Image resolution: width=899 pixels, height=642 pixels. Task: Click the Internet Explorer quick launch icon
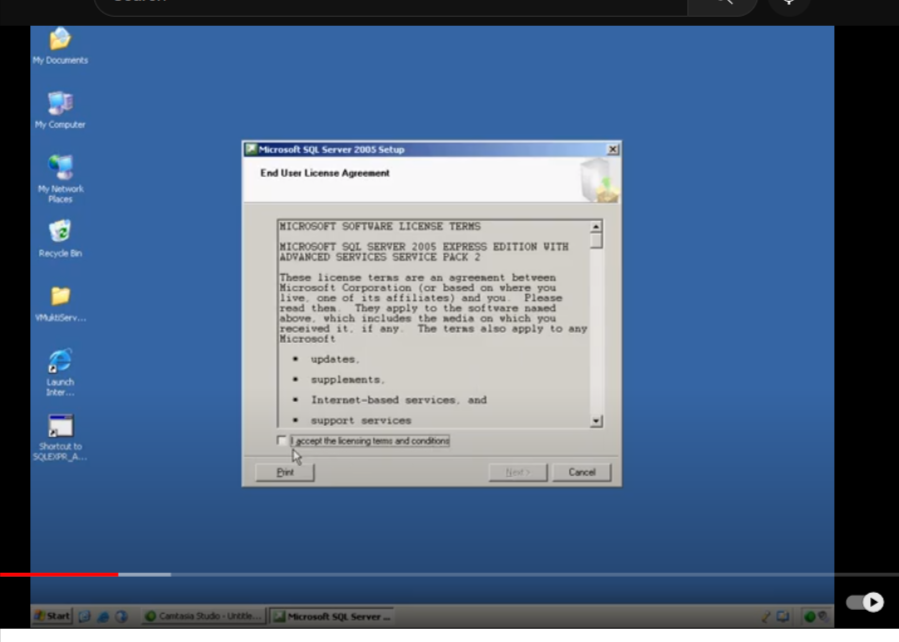(x=103, y=617)
